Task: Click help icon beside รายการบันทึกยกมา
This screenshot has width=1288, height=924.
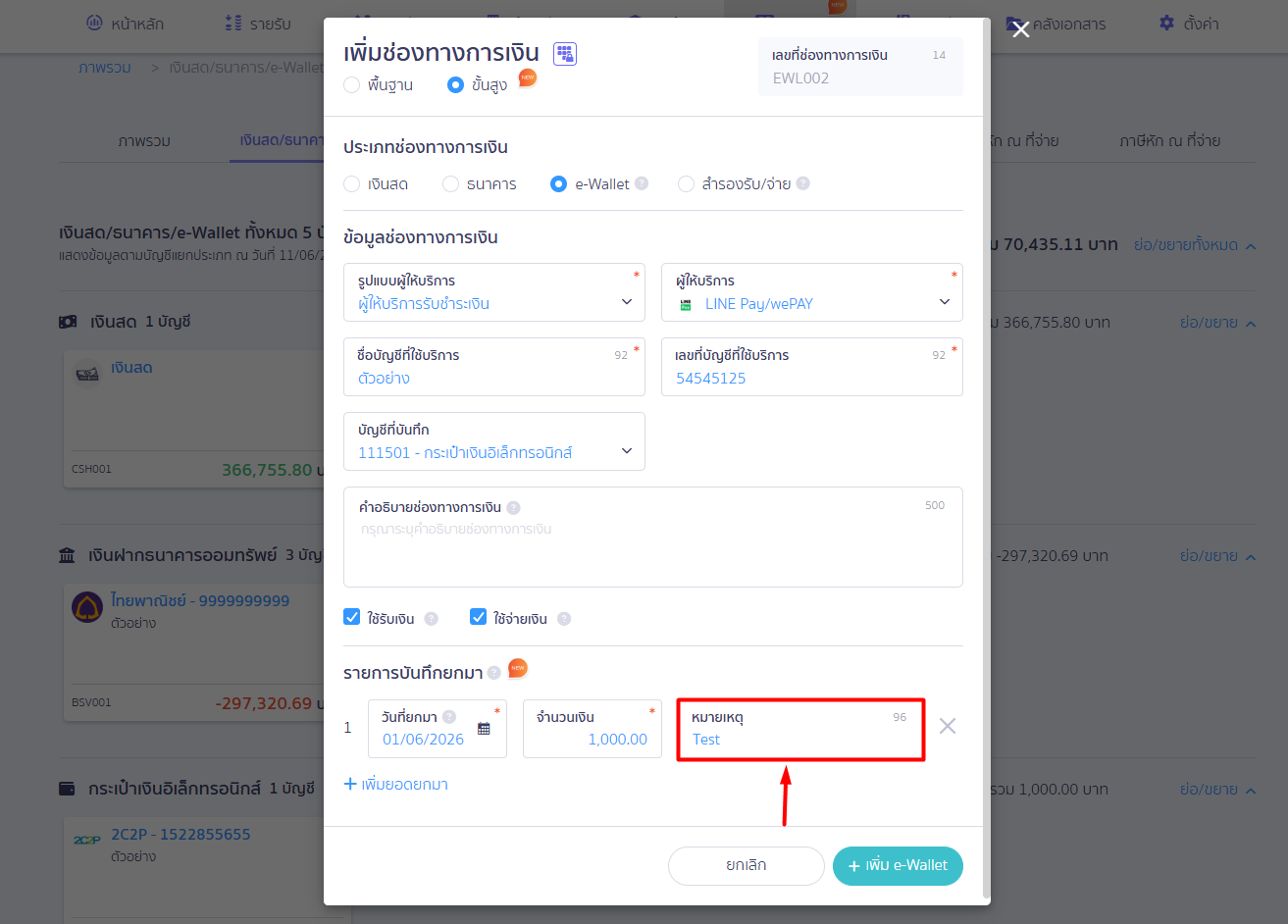Action: pos(494,673)
